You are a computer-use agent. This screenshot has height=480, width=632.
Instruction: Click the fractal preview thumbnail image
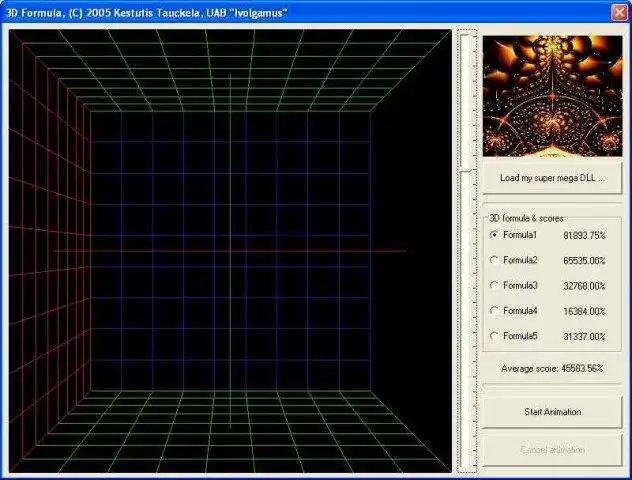pyautogui.click(x=552, y=96)
